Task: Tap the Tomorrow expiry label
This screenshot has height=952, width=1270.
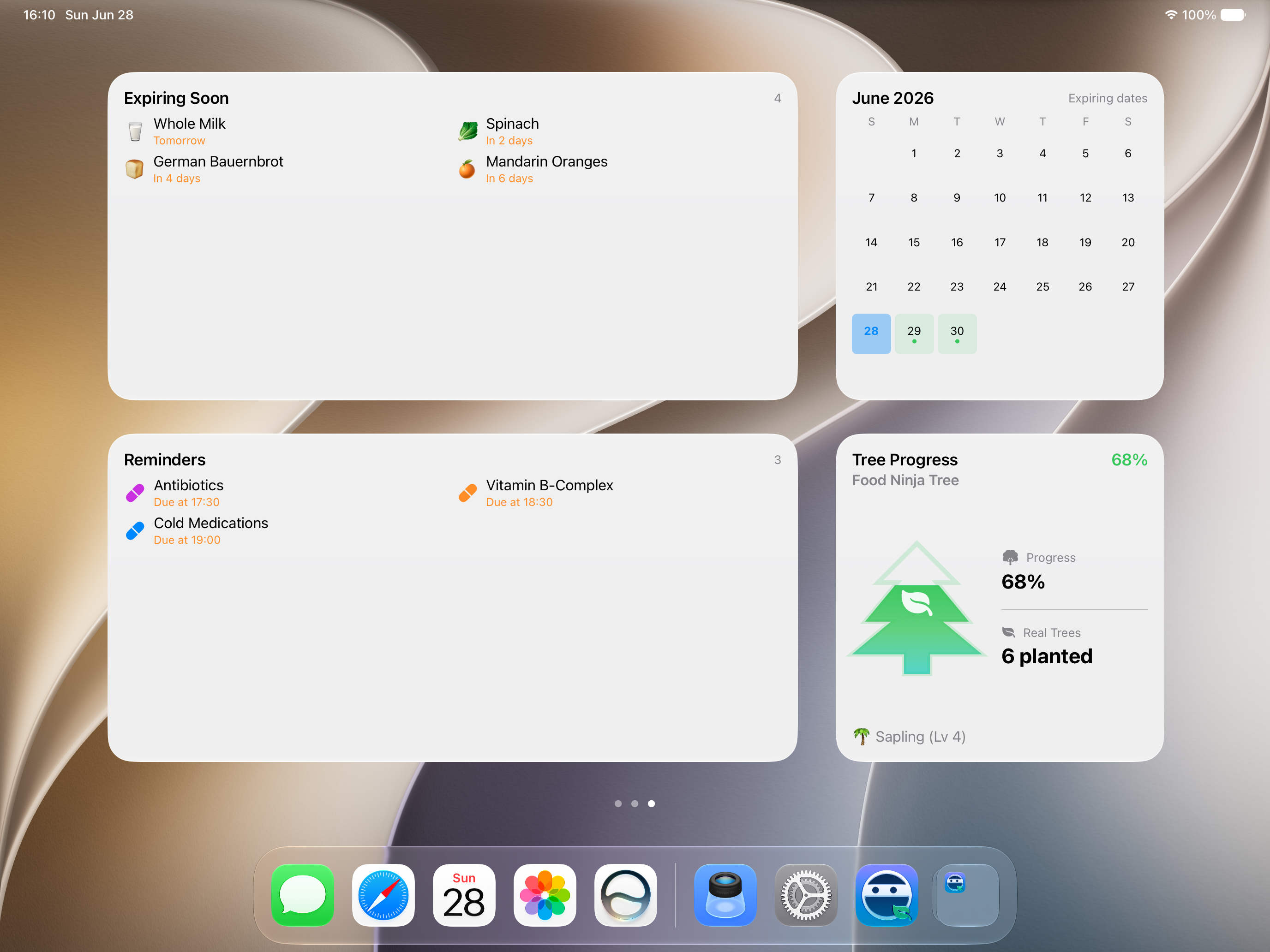Action: [x=179, y=141]
